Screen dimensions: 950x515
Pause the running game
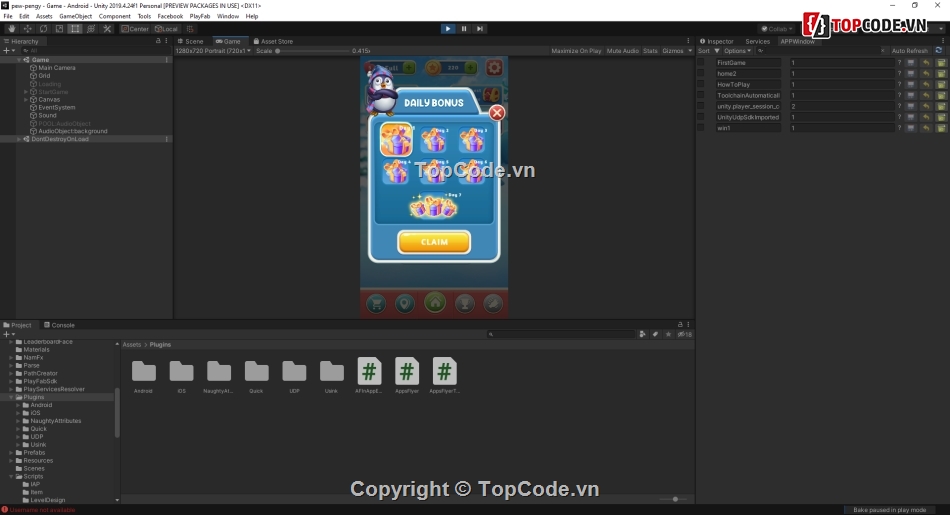(x=464, y=28)
